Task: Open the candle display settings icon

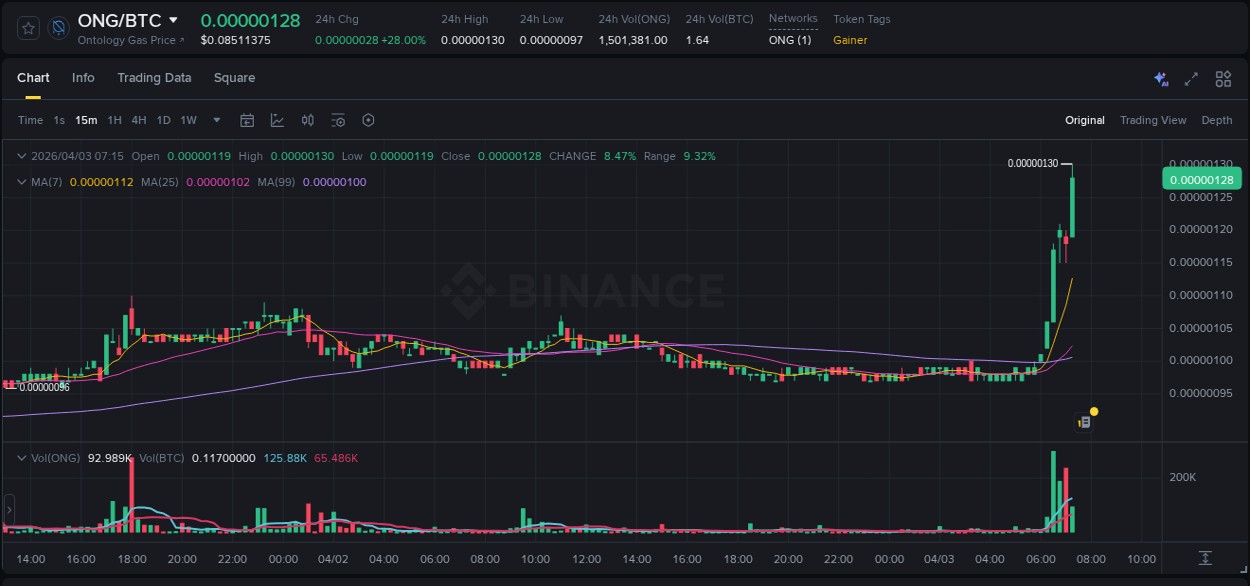Action: click(x=307, y=120)
